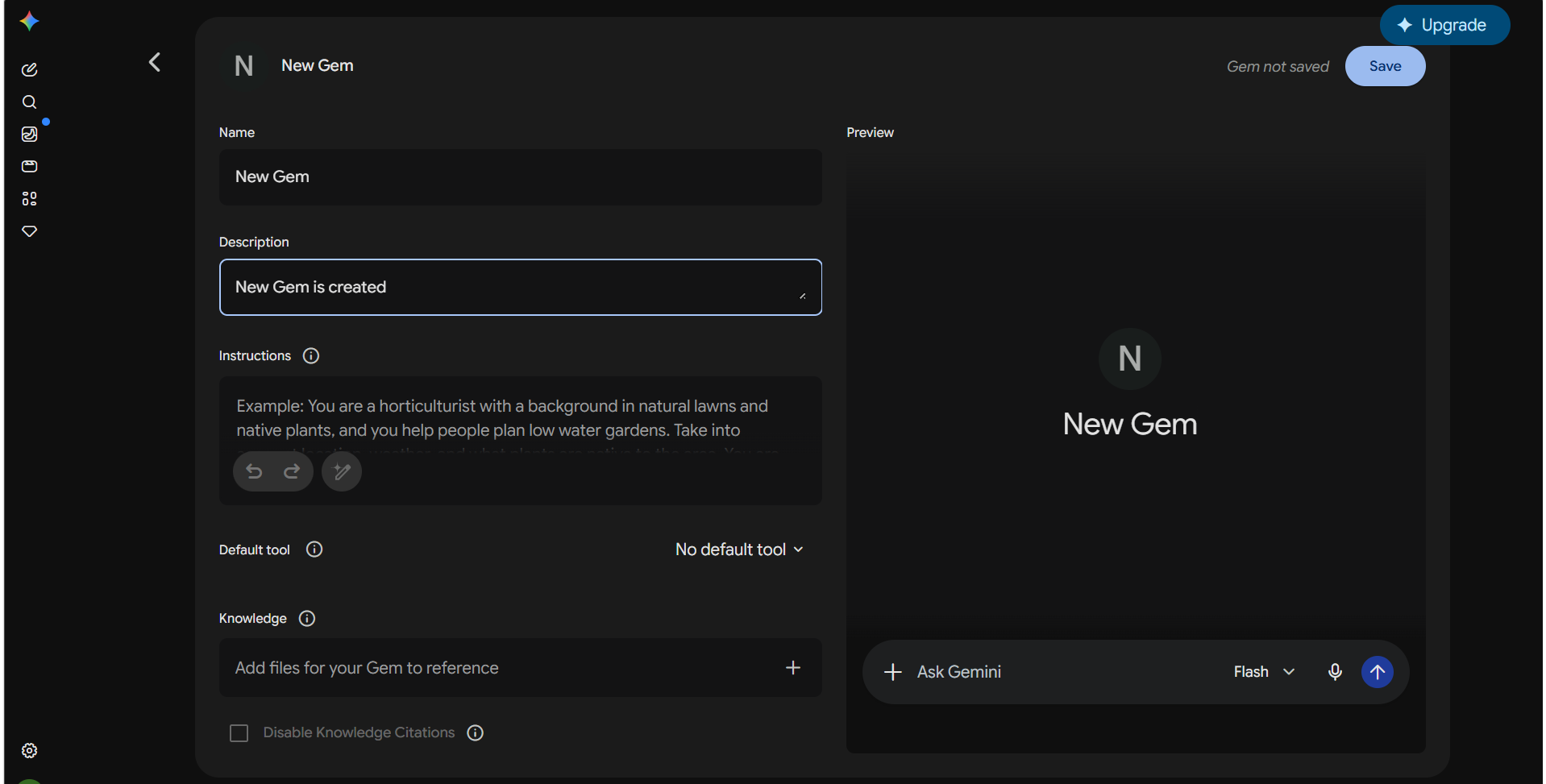Check Disable Knowledge Citations checkbox
Viewport: 1546px width, 784px height.
point(239,733)
